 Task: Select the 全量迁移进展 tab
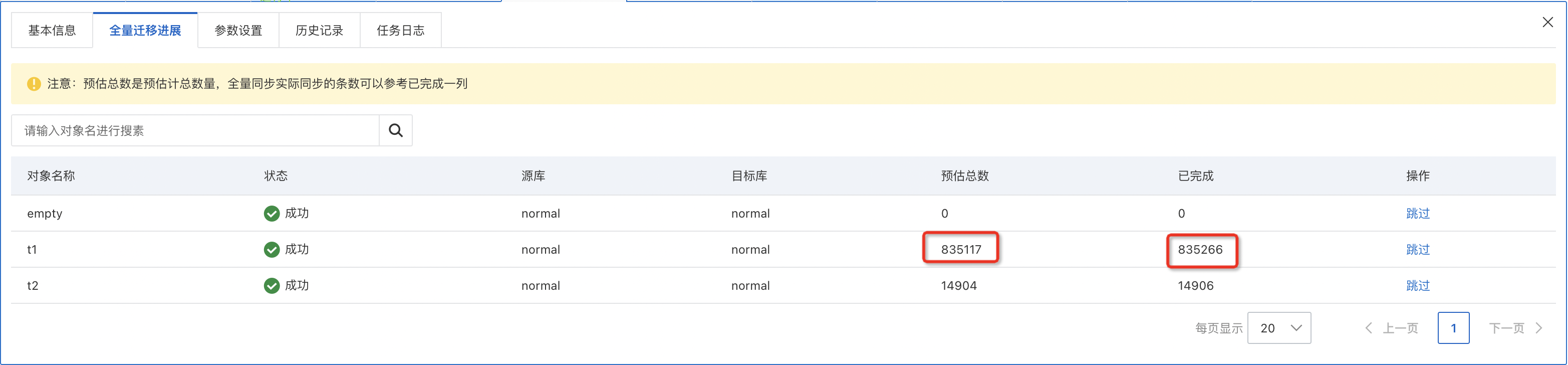[145, 31]
